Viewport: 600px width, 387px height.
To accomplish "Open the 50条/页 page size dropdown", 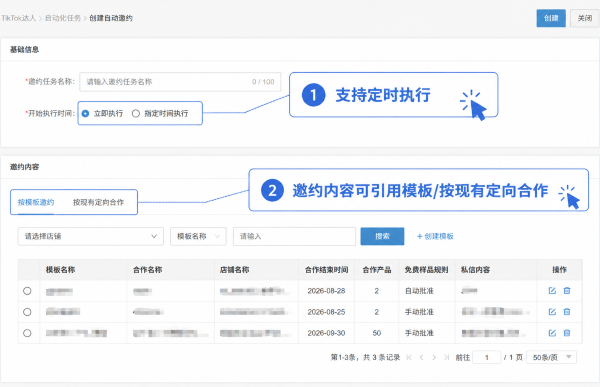I will (x=551, y=358).
